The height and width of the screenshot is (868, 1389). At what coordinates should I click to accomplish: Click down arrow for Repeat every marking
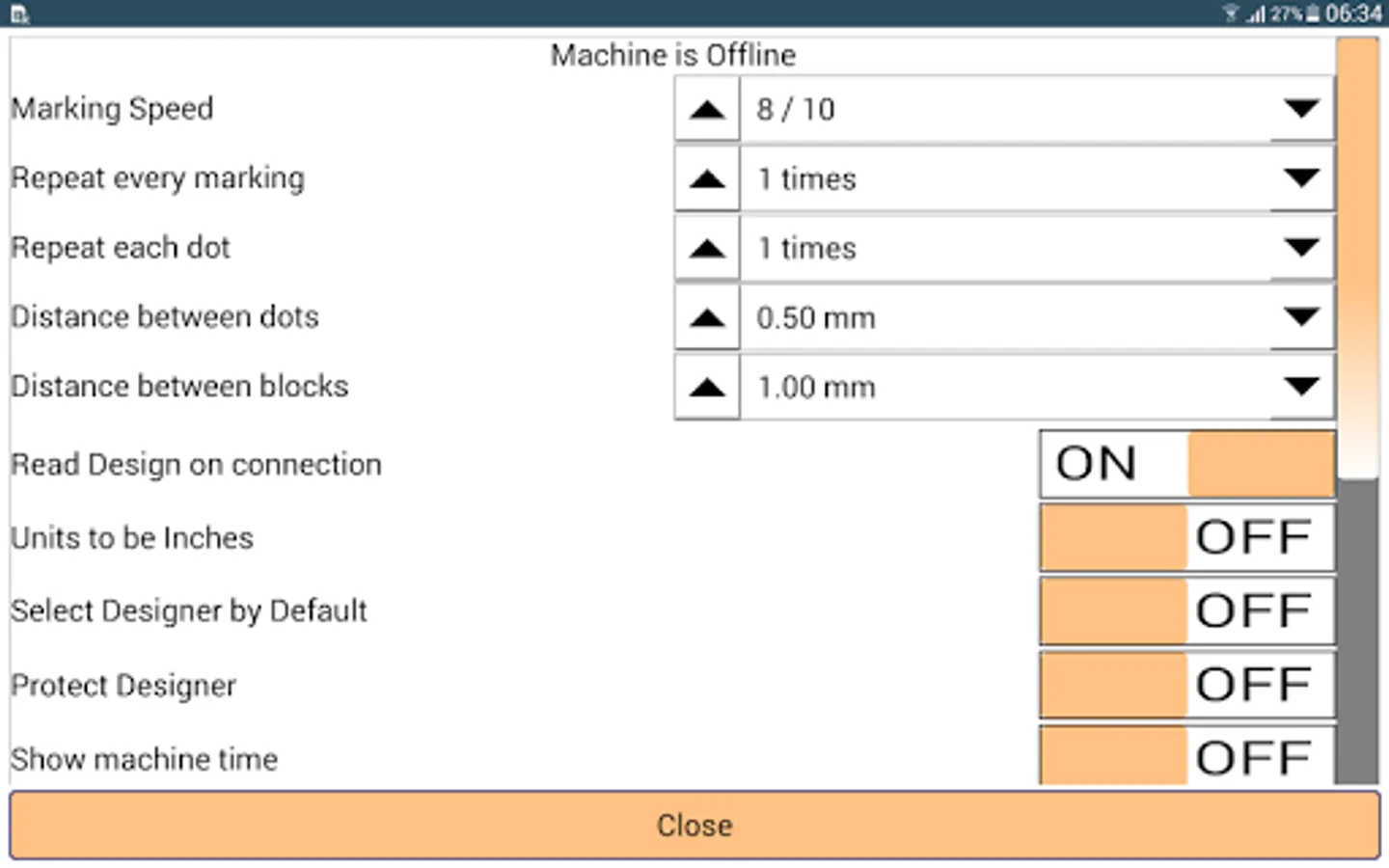1301,178
